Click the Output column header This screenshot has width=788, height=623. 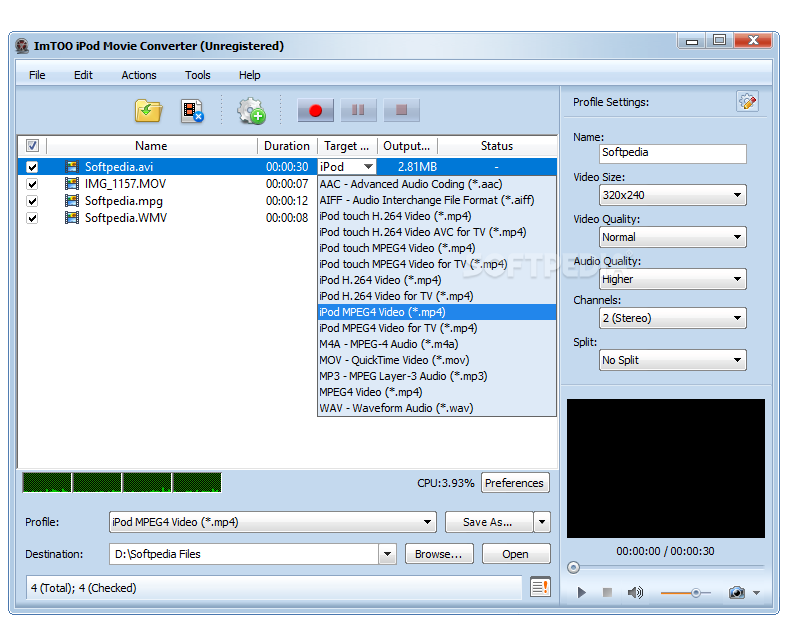point(407,146)
